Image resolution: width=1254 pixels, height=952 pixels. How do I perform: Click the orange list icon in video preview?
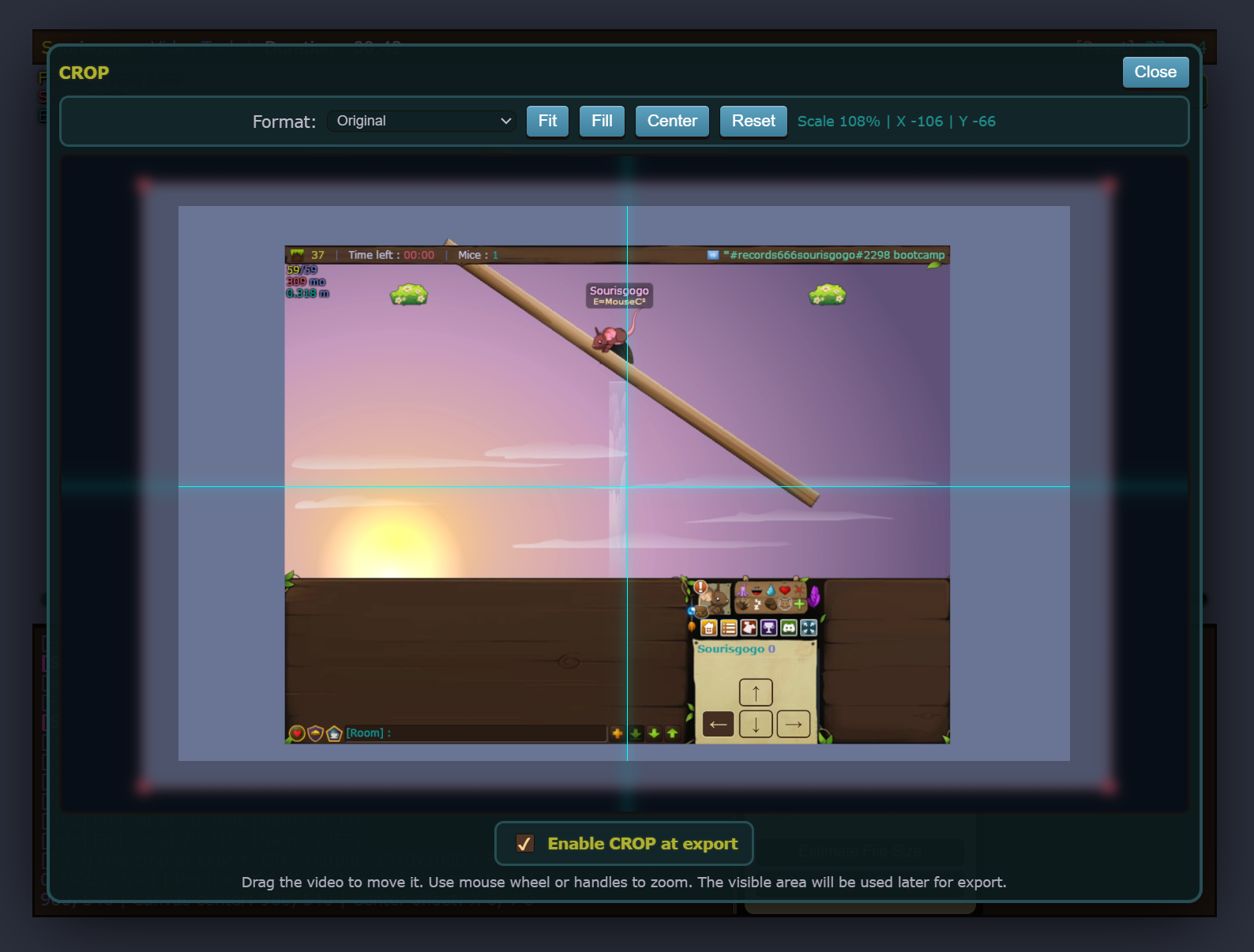729,628
